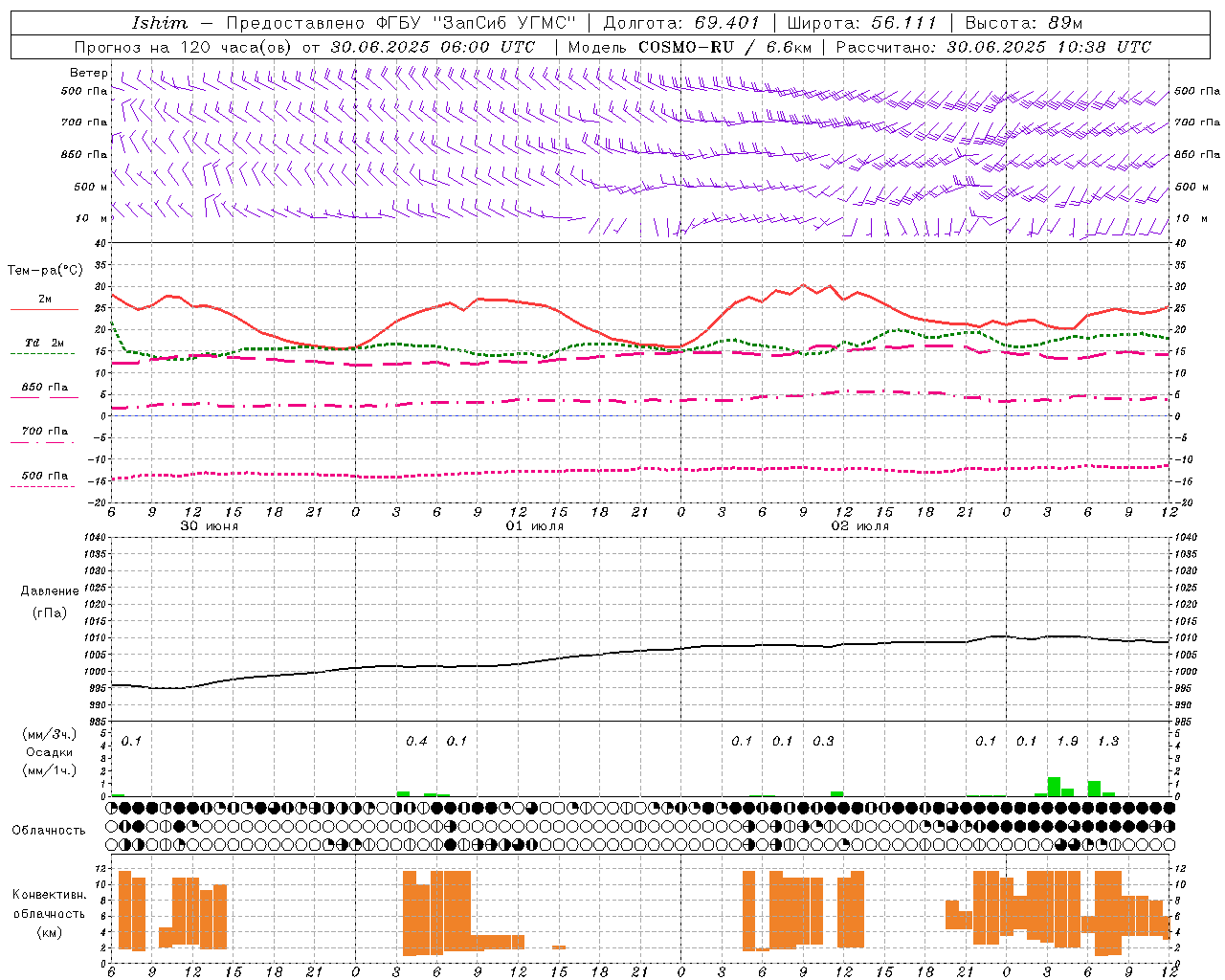Image resolution: width=1225 pixels, height=980 pixels.
Task: Click the "Модель COSMO-RU / 6.6км" text
Action: point(689,47)
